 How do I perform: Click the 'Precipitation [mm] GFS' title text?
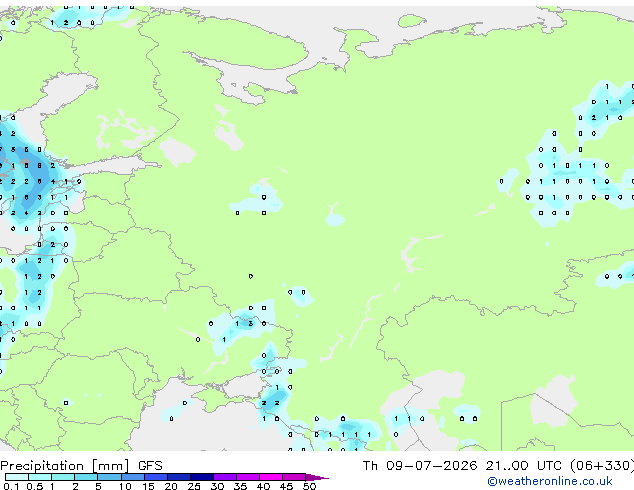tap(81, 466)
